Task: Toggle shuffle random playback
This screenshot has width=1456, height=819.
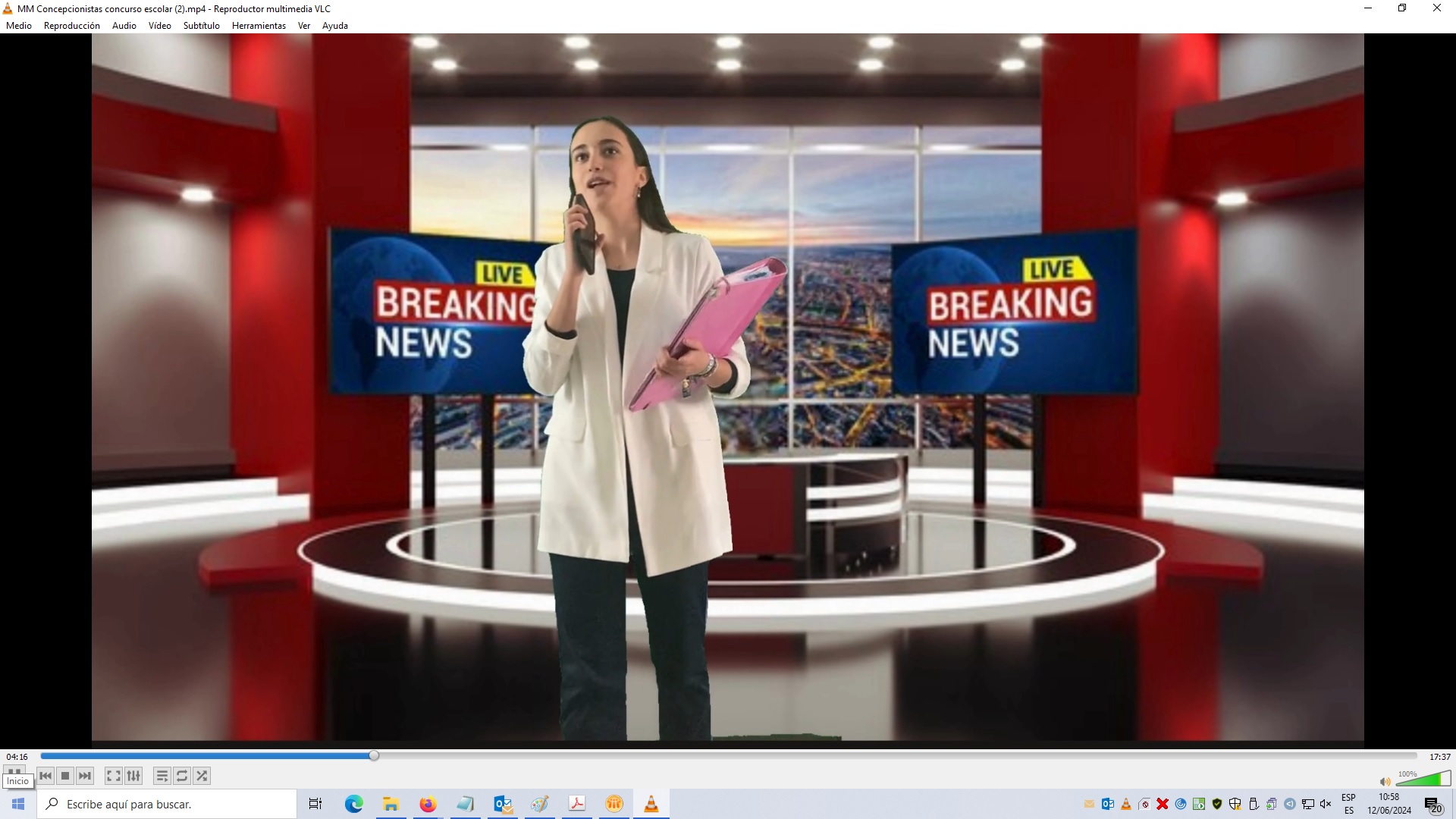Action: pyautogui.click(x=202, y=776)
